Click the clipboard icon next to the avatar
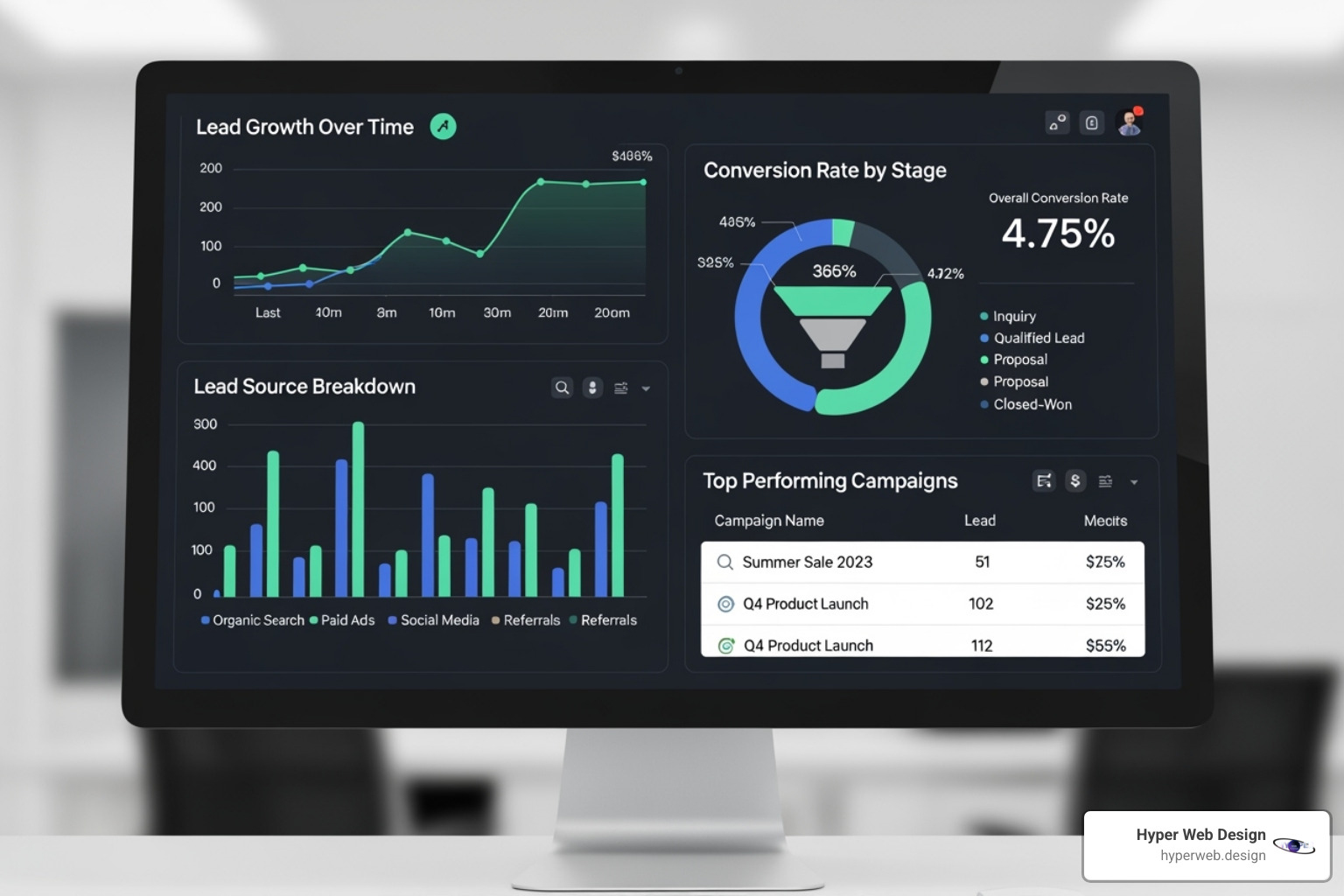Screen dimensions: 1344x896 point(1092,122)
